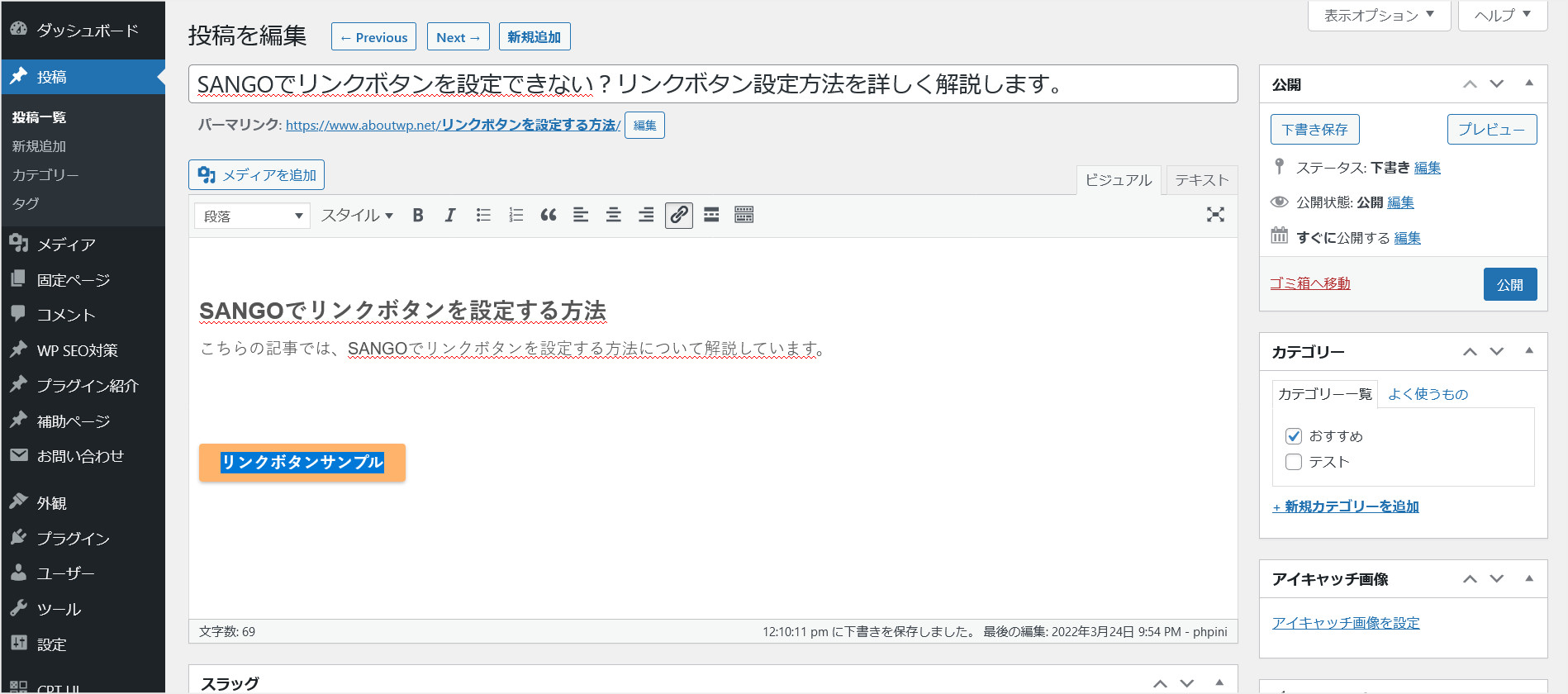The width and height of the screenshot is (1568, 694).
Task: Uncheck the おすすめ category
Action: click(x=1294, y=436)
